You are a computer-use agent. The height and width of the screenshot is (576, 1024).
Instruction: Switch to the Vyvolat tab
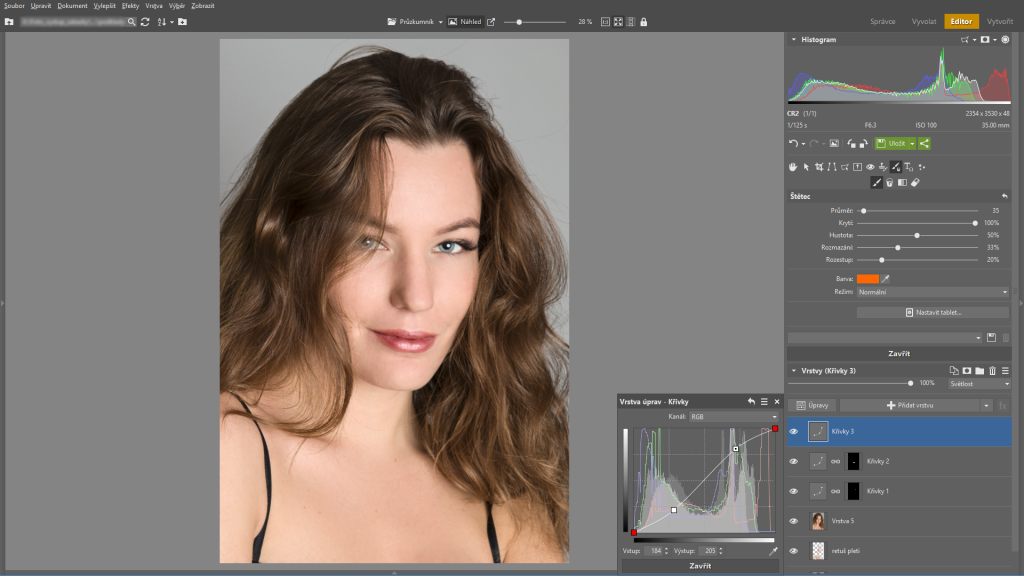click(x=923, y=21)
